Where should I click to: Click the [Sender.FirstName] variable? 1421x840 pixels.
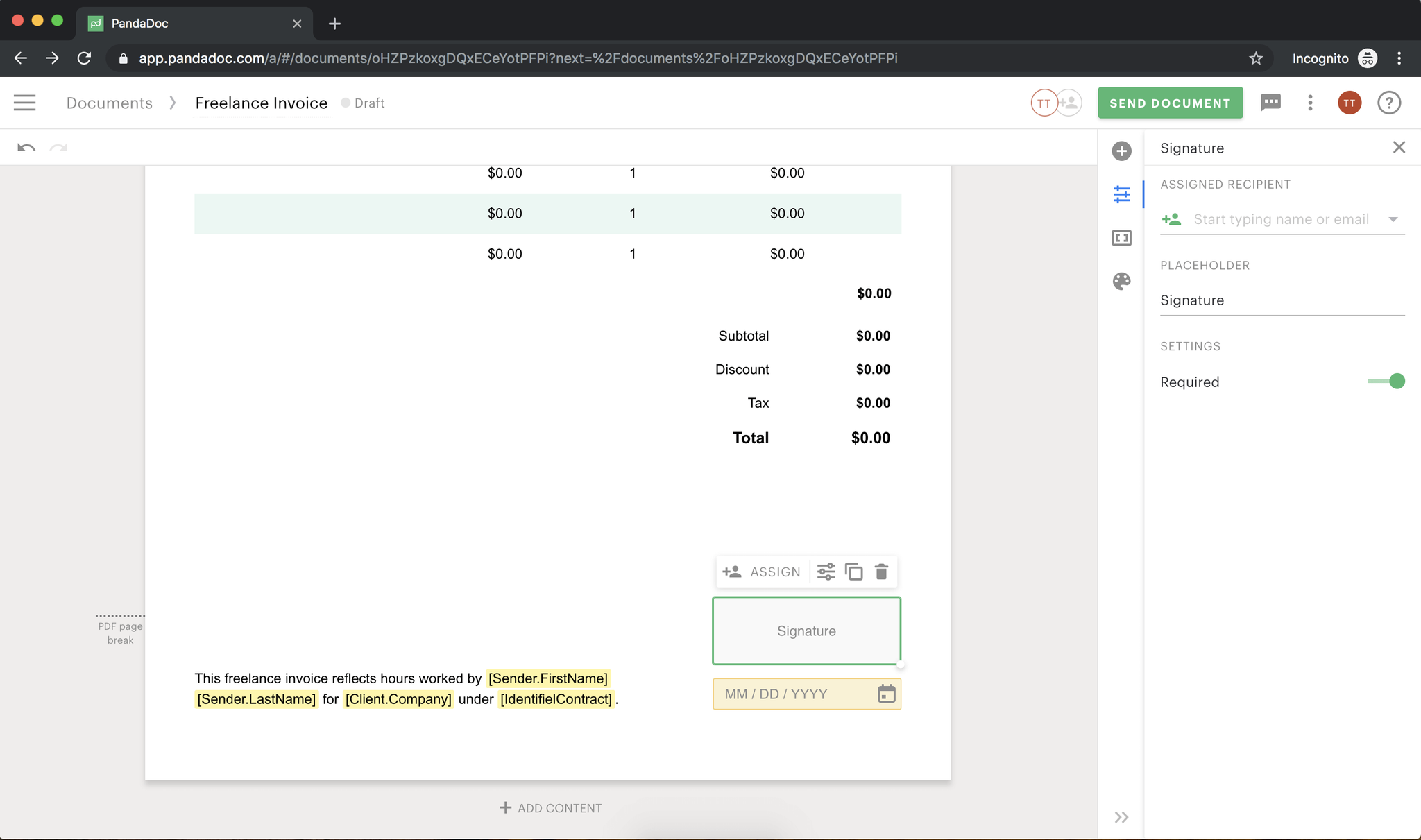(548, 678)
